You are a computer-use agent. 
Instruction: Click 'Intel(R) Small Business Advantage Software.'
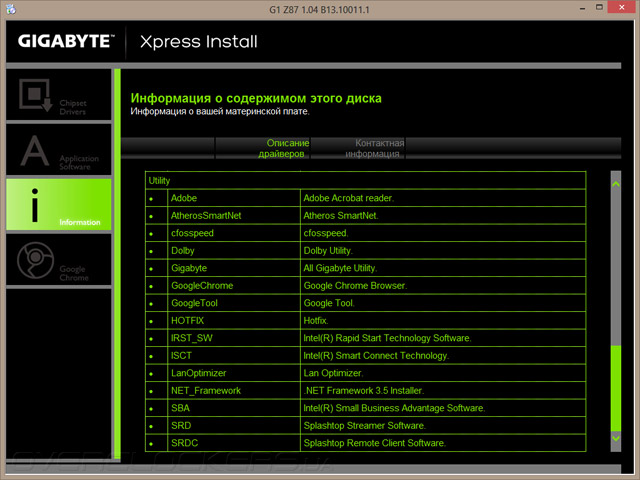[x=394, y=408]
